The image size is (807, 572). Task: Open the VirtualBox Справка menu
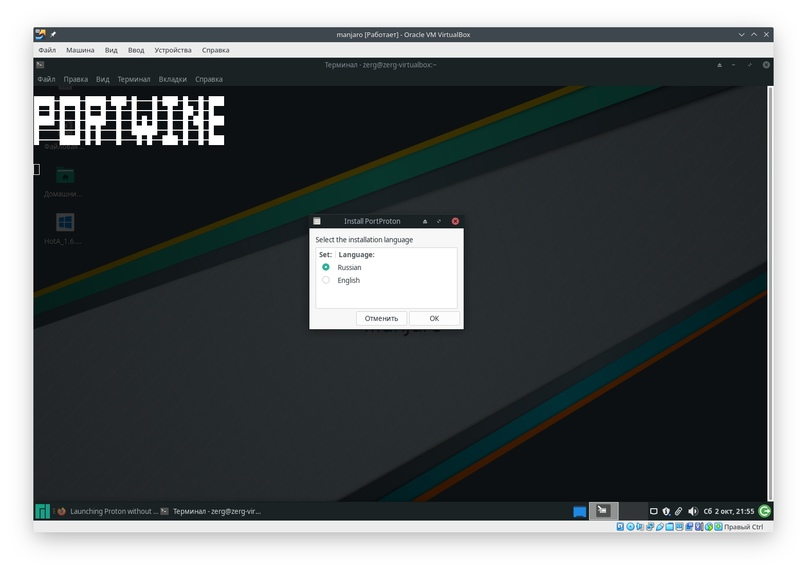[215, 50]
